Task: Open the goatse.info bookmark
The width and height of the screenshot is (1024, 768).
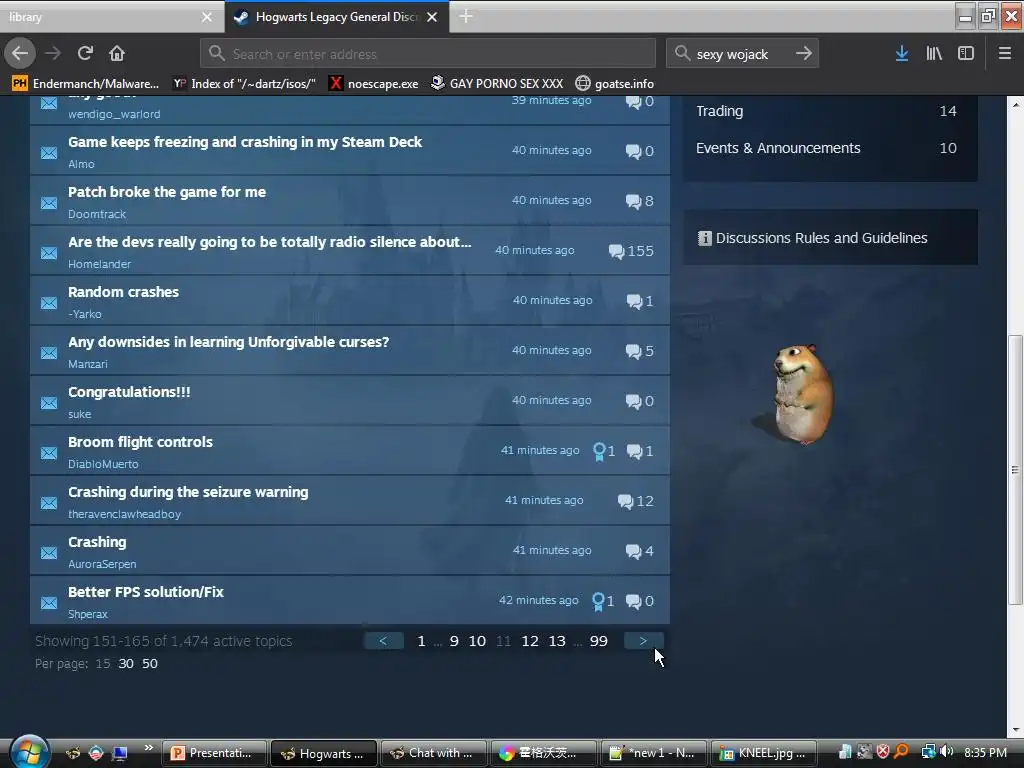Action: pos(615,83)
